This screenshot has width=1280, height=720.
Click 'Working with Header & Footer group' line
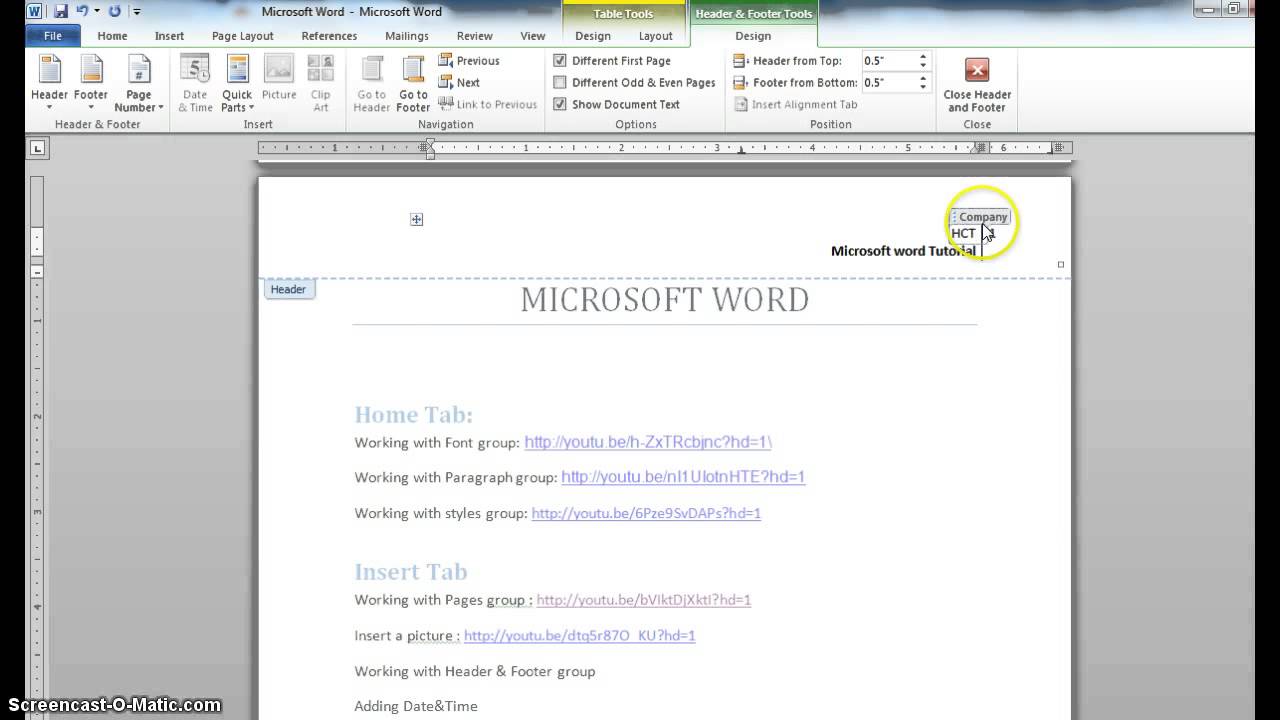coord(475,671)
